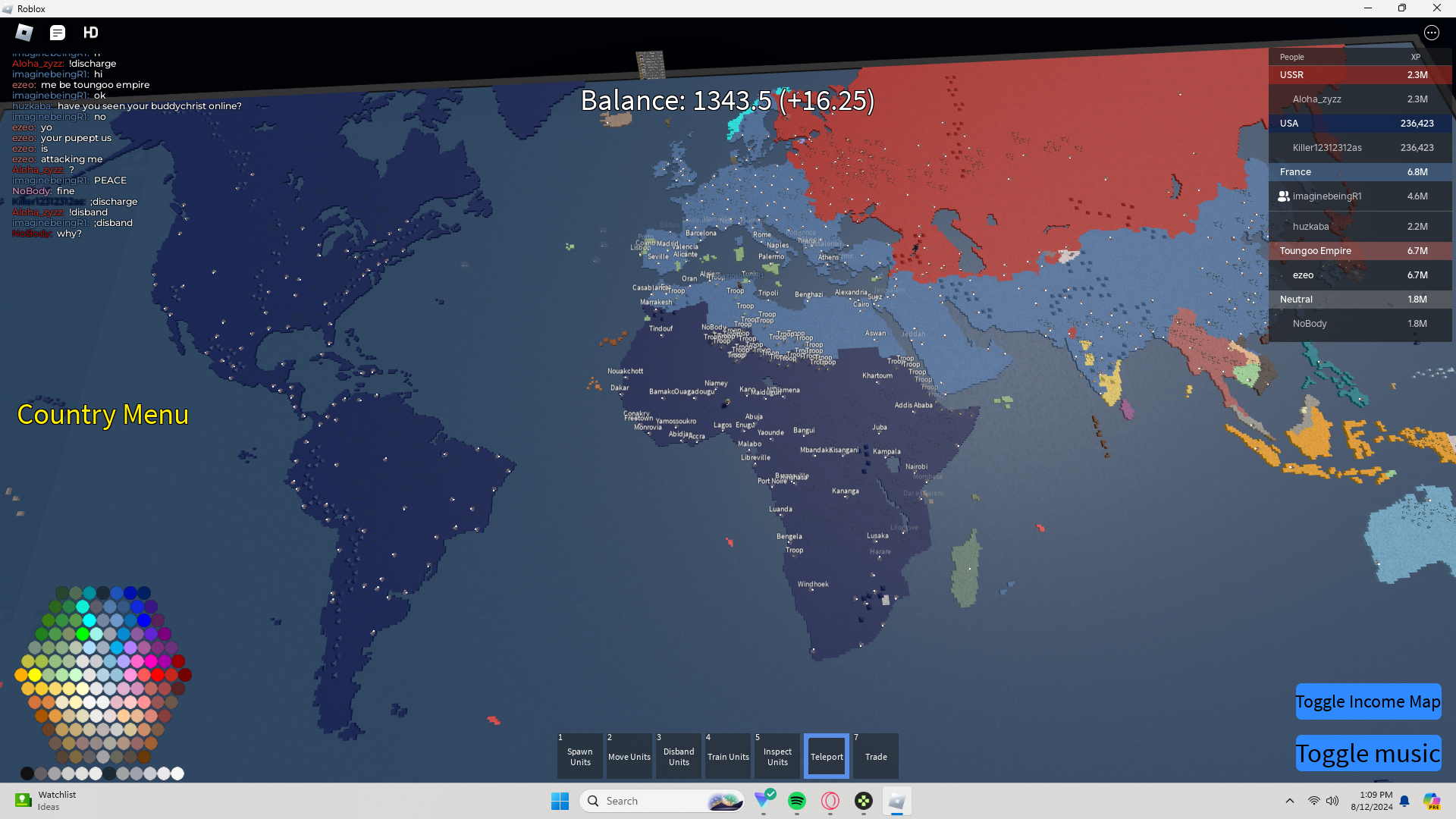This screenshot has height=819, width=1456.
Task: Select the Trade hotbar slot
Action: click(875, 756)
